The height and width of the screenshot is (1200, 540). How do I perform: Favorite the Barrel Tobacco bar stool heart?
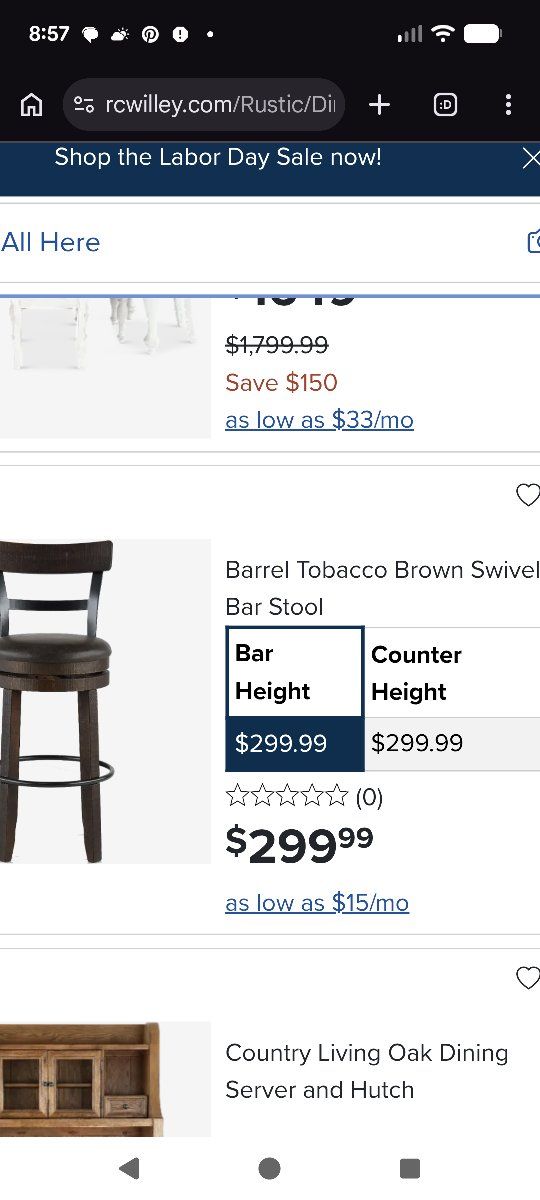pyautogui.click(x=527, y=494)
